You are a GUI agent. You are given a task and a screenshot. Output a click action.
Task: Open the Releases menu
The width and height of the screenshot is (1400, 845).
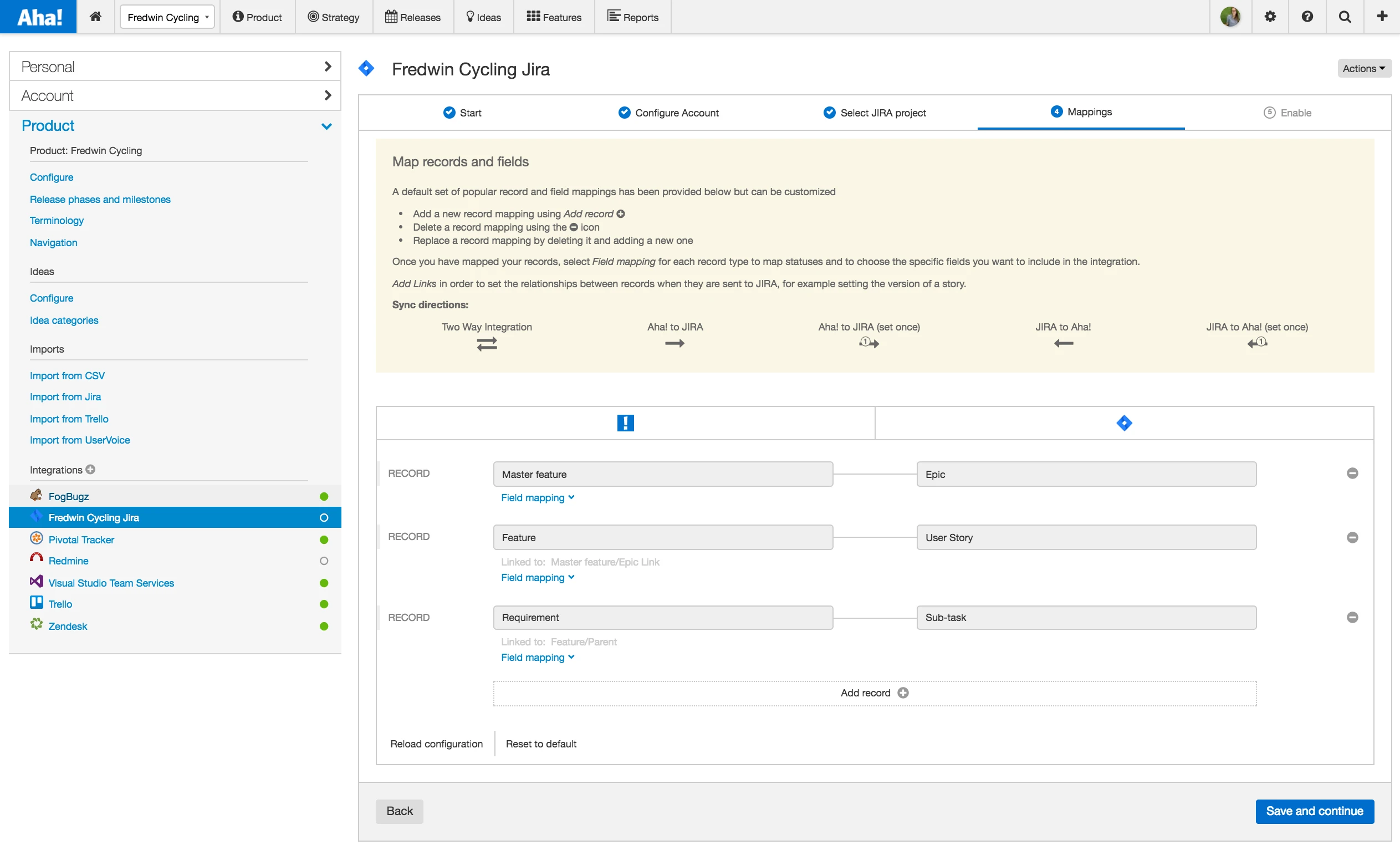(413, 17)
